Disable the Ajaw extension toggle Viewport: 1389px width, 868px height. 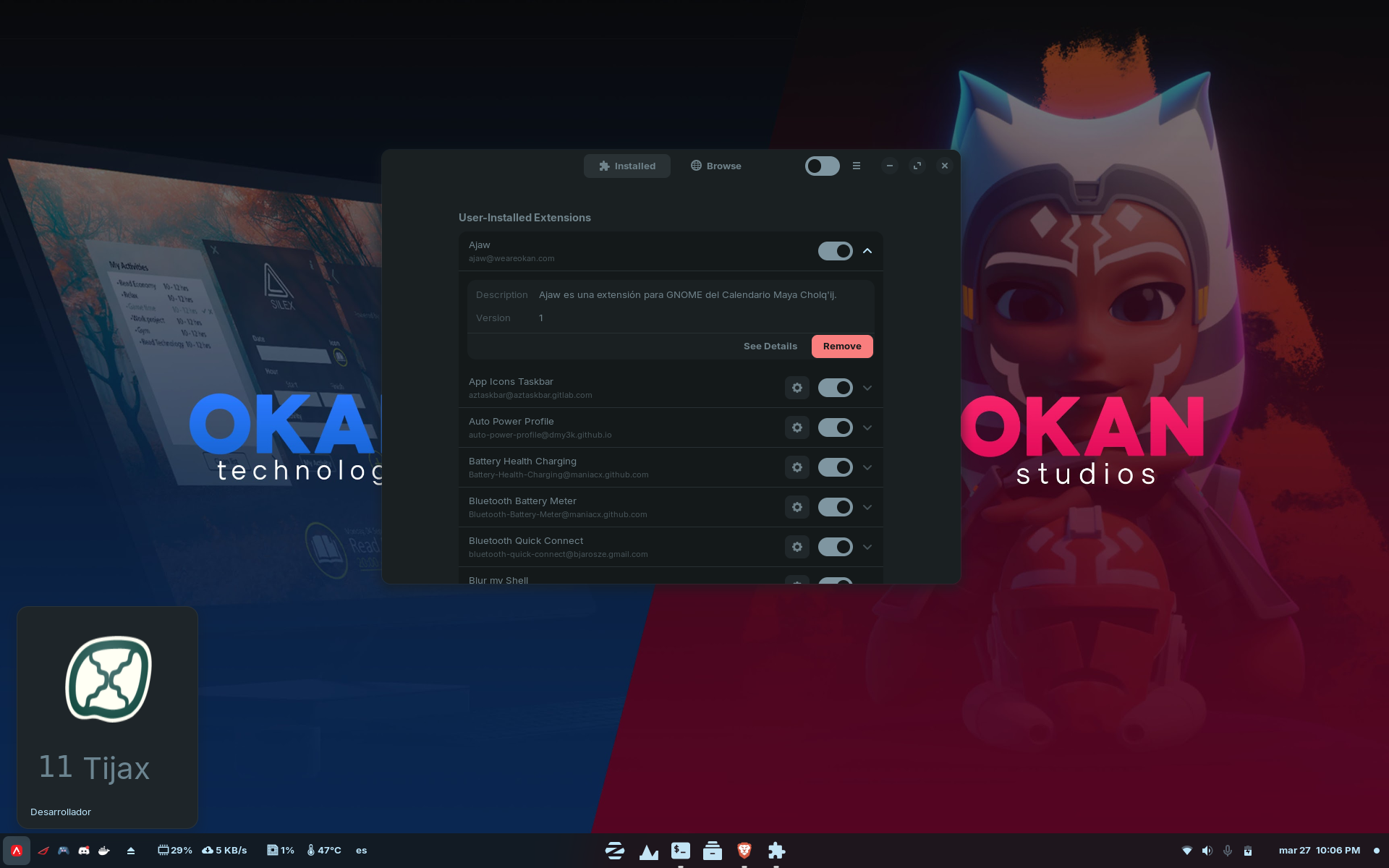pos(836,251)
